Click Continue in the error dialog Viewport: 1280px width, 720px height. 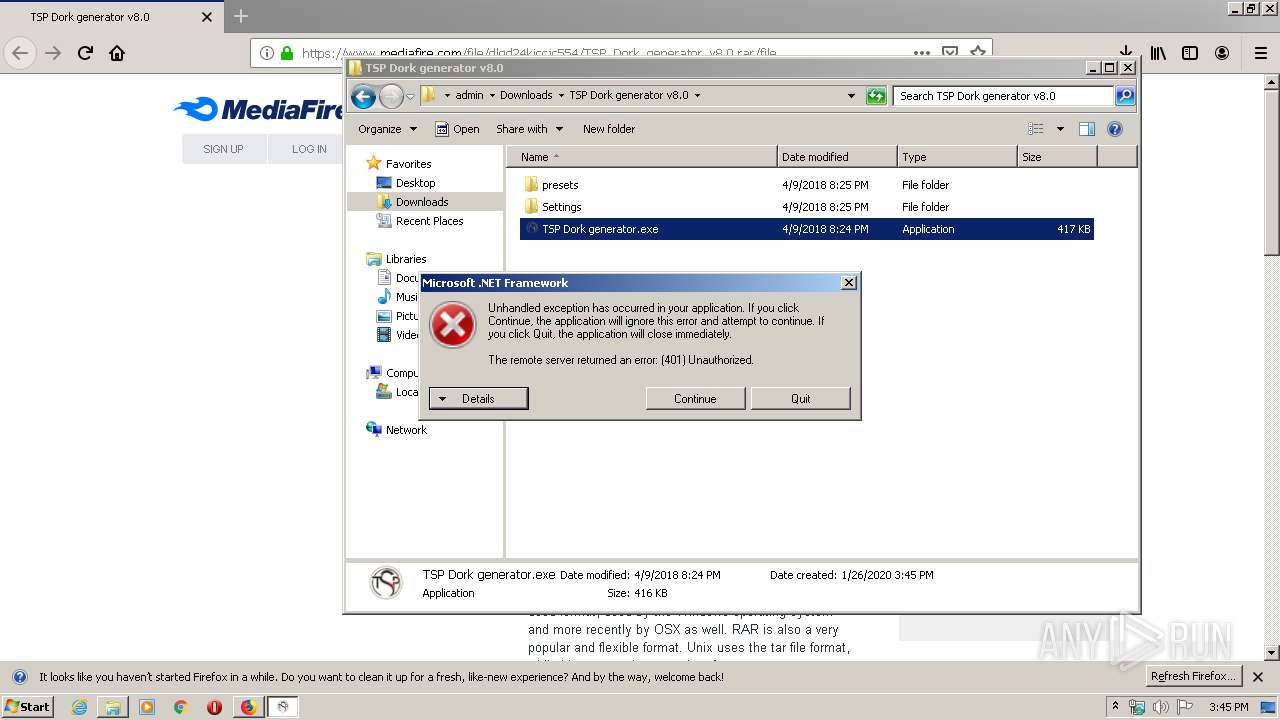(x=695, y=399)
